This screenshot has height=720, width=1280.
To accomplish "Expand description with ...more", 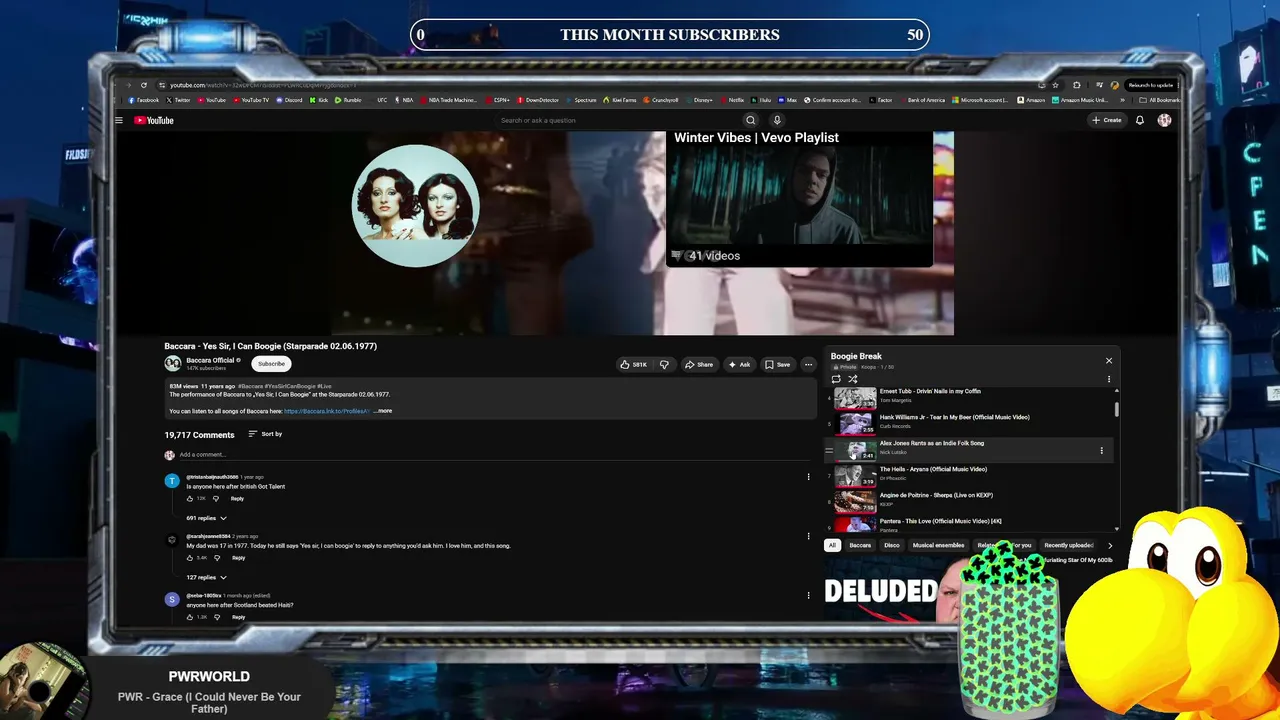I will 383,411.
